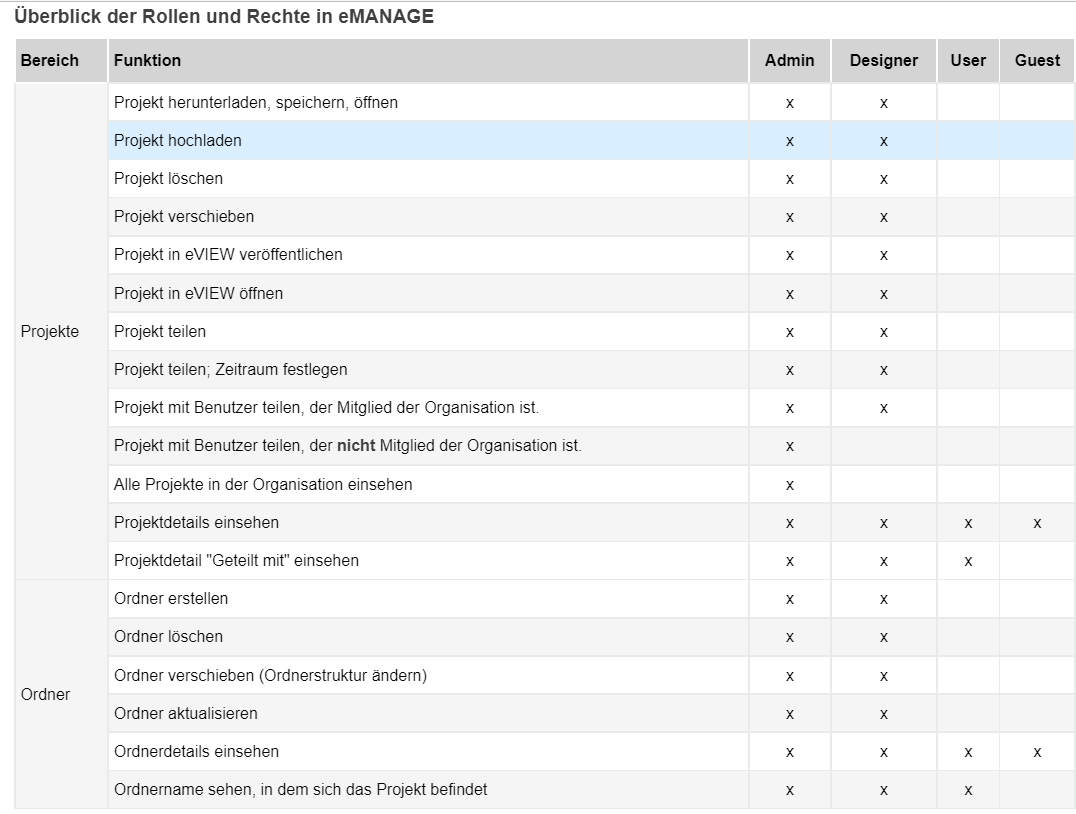The width and height of the screenshot is (1076, 814).
Task: Select 'Ordner verschieben (Ordnerstruktur ändern)' cell
Action: pyautogui.click(x=428, y=675)
